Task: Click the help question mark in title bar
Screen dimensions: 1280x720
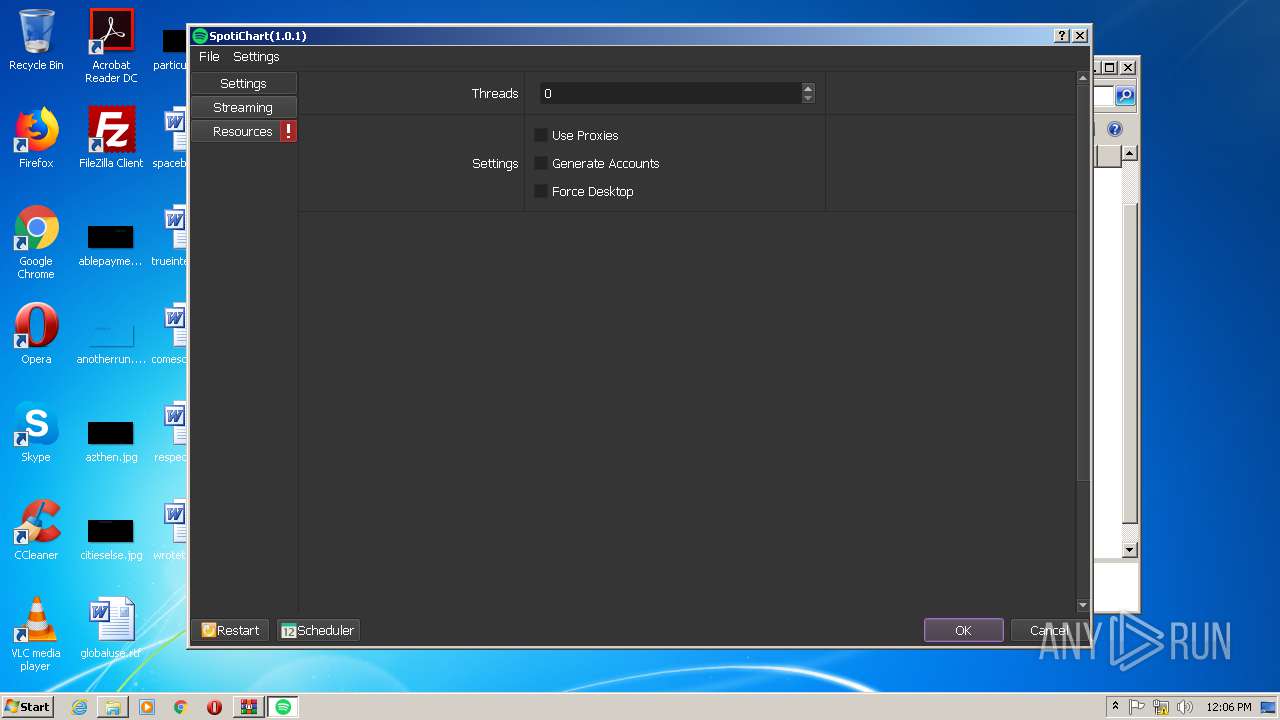Action: pos(1062,35)
